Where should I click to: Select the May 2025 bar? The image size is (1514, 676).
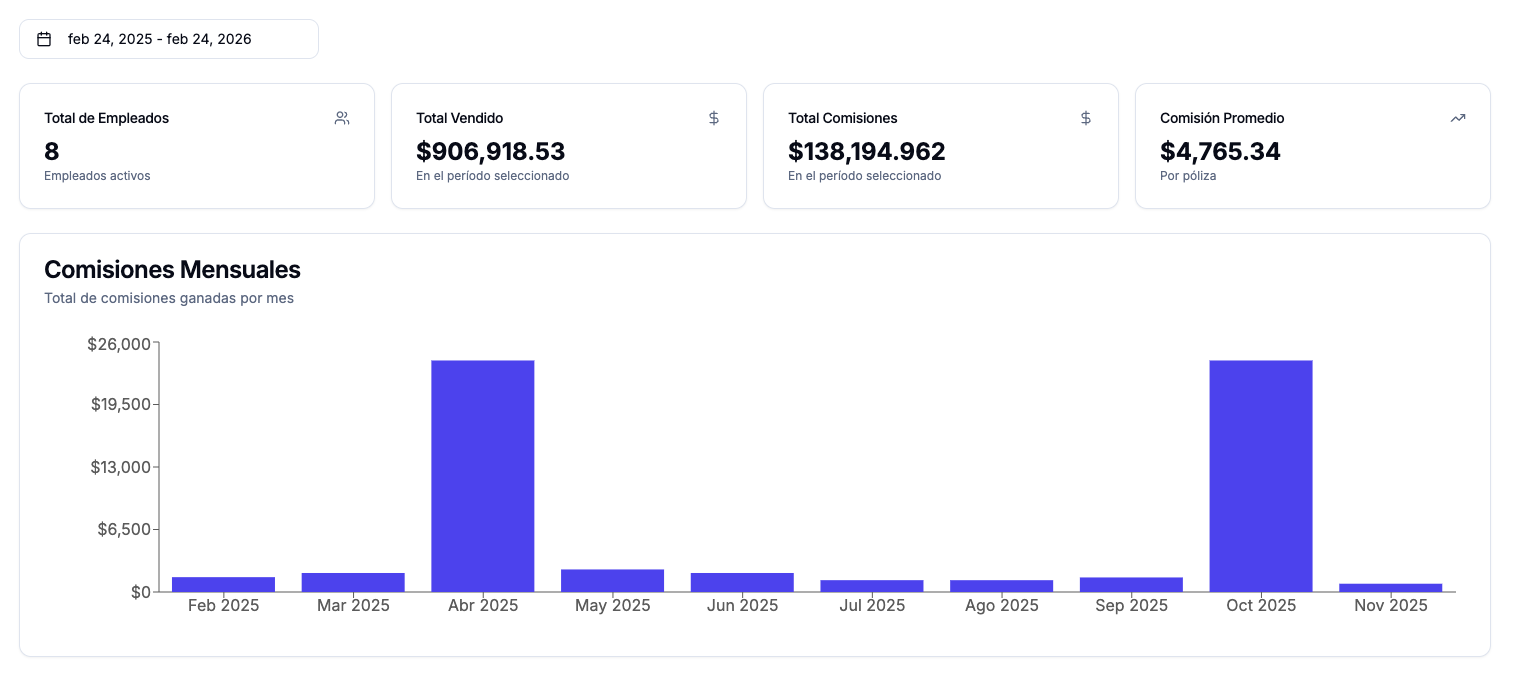tap(612, 580)
